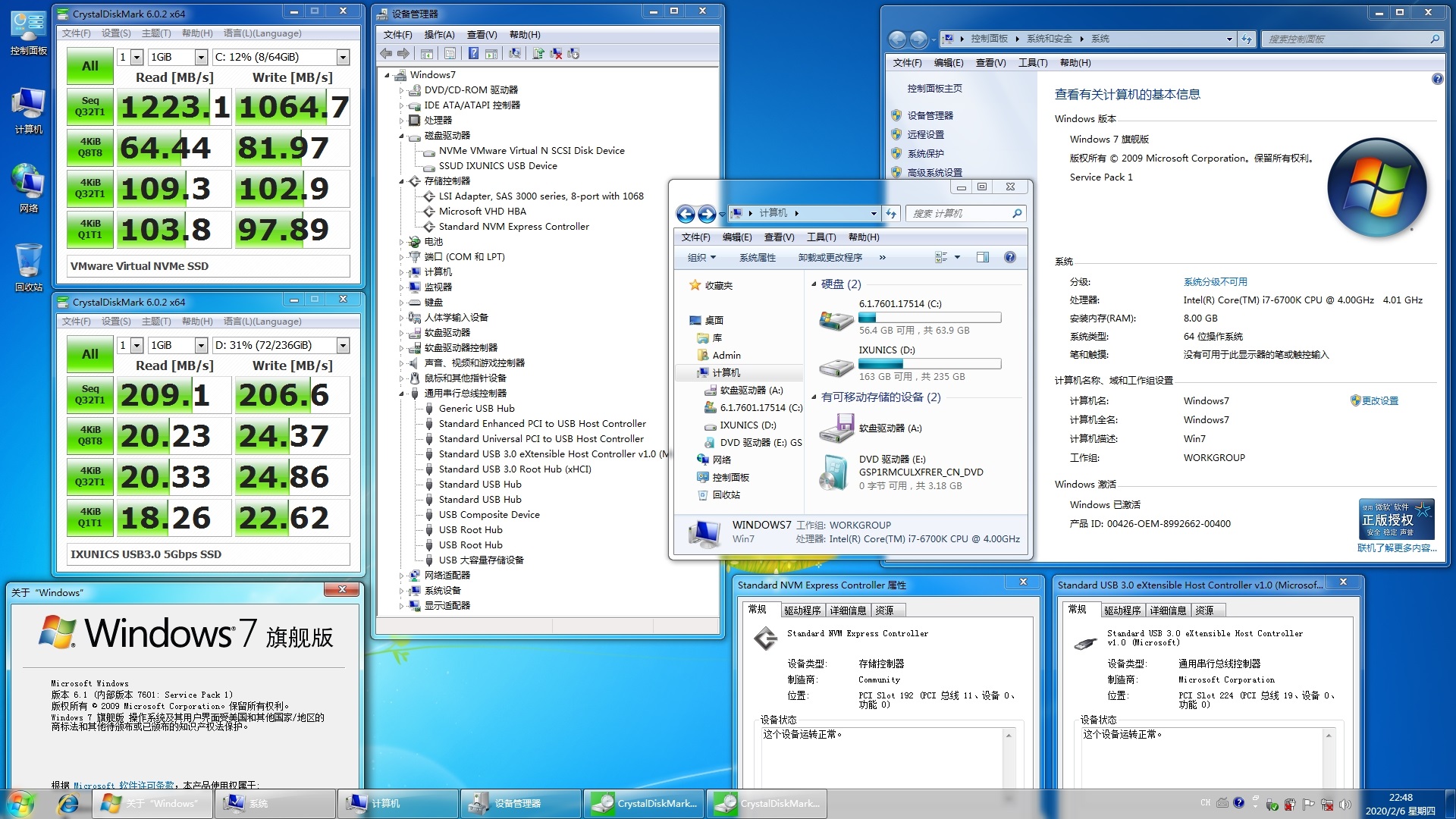Open test count dropdown in top CrystalDiskMark
The width and height of the screenshot is (1456, 819).
(130, 57)
